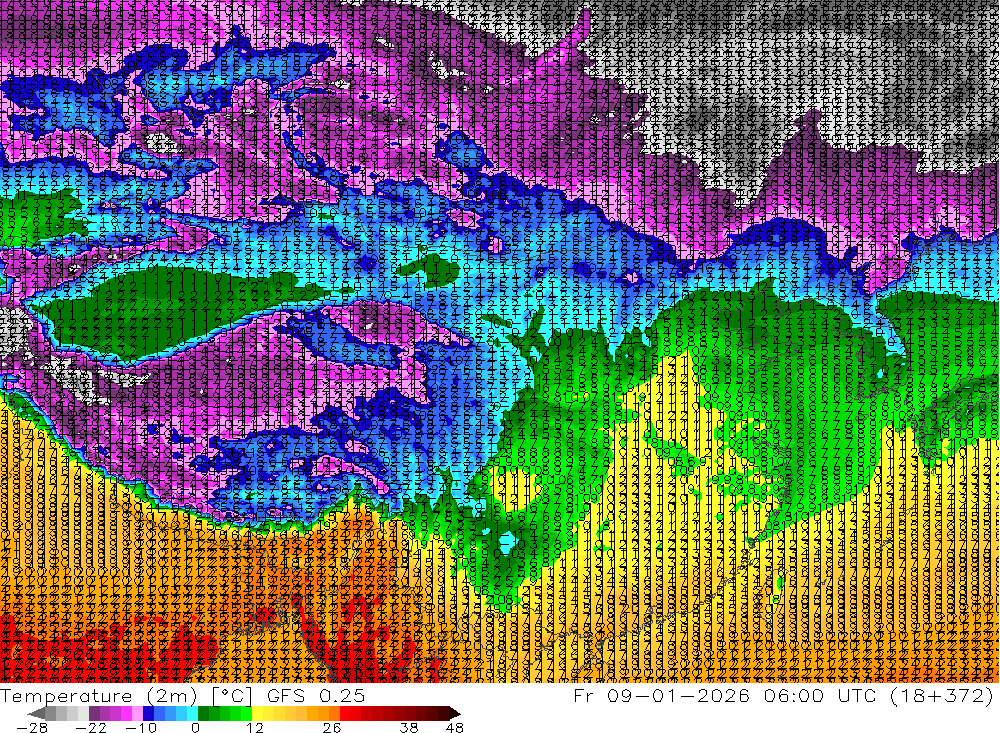Click the "-28" legend value
Viewport: 1000px width, 733px height.
pyautogui.click(x=32, y=727)
